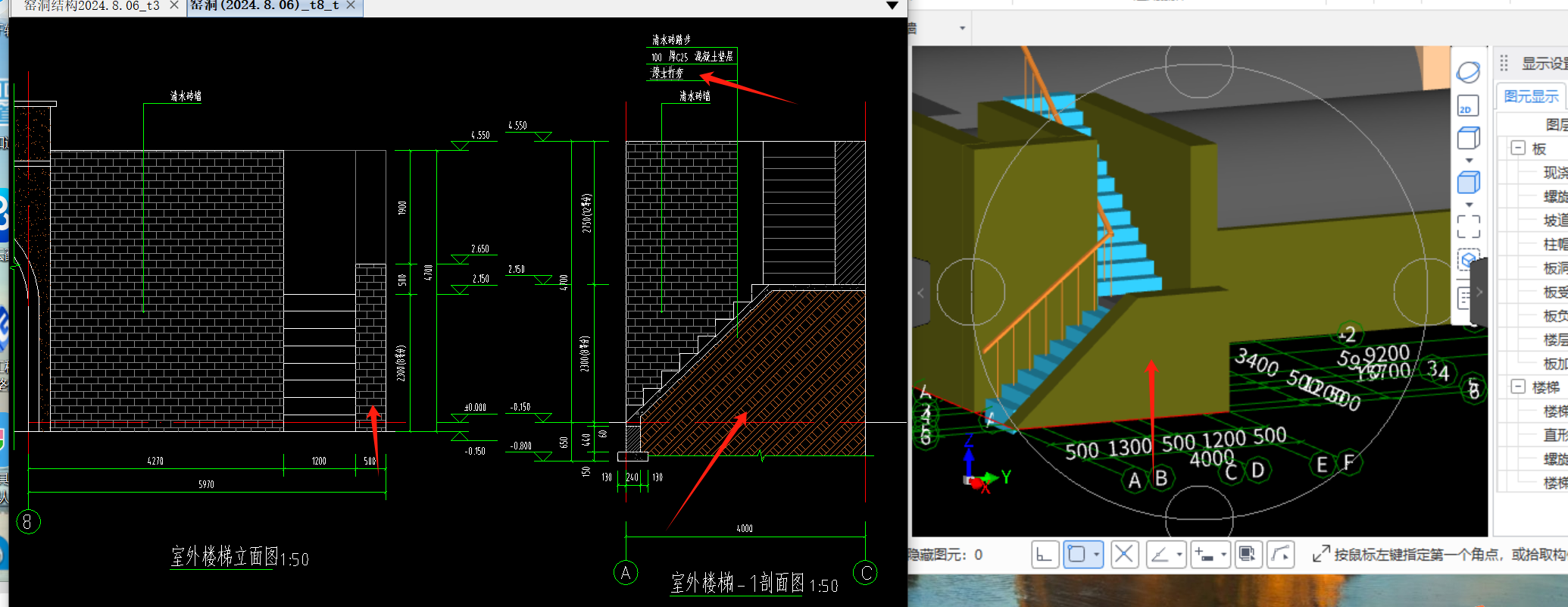1568x607 pixels.
Task: Select the 现浇 row under 板
Action: [x=1555, y=173]
